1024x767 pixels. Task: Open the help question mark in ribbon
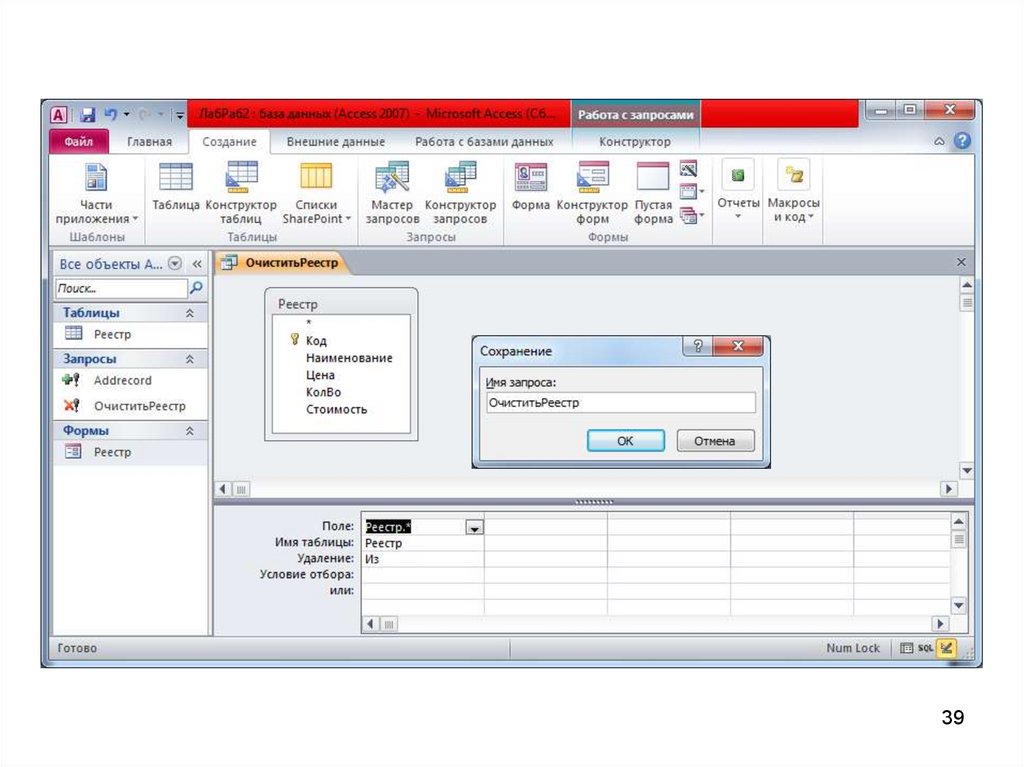(x=962, y=140)
